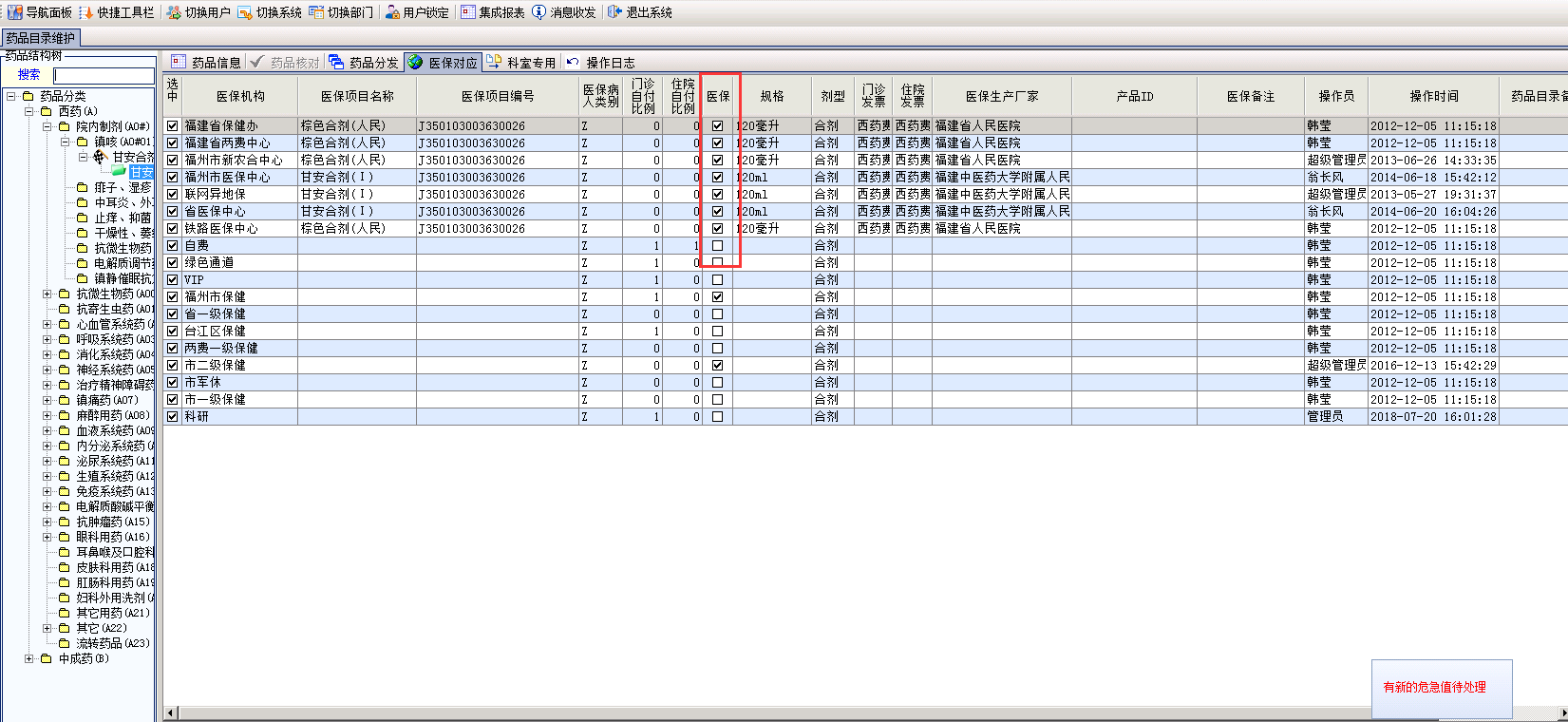The width and height of the screenshot is (1568, 722).
Task: Uncheck 医保 checkbox in 铁路医保中心 row
Action: click(x=717, y=228)
